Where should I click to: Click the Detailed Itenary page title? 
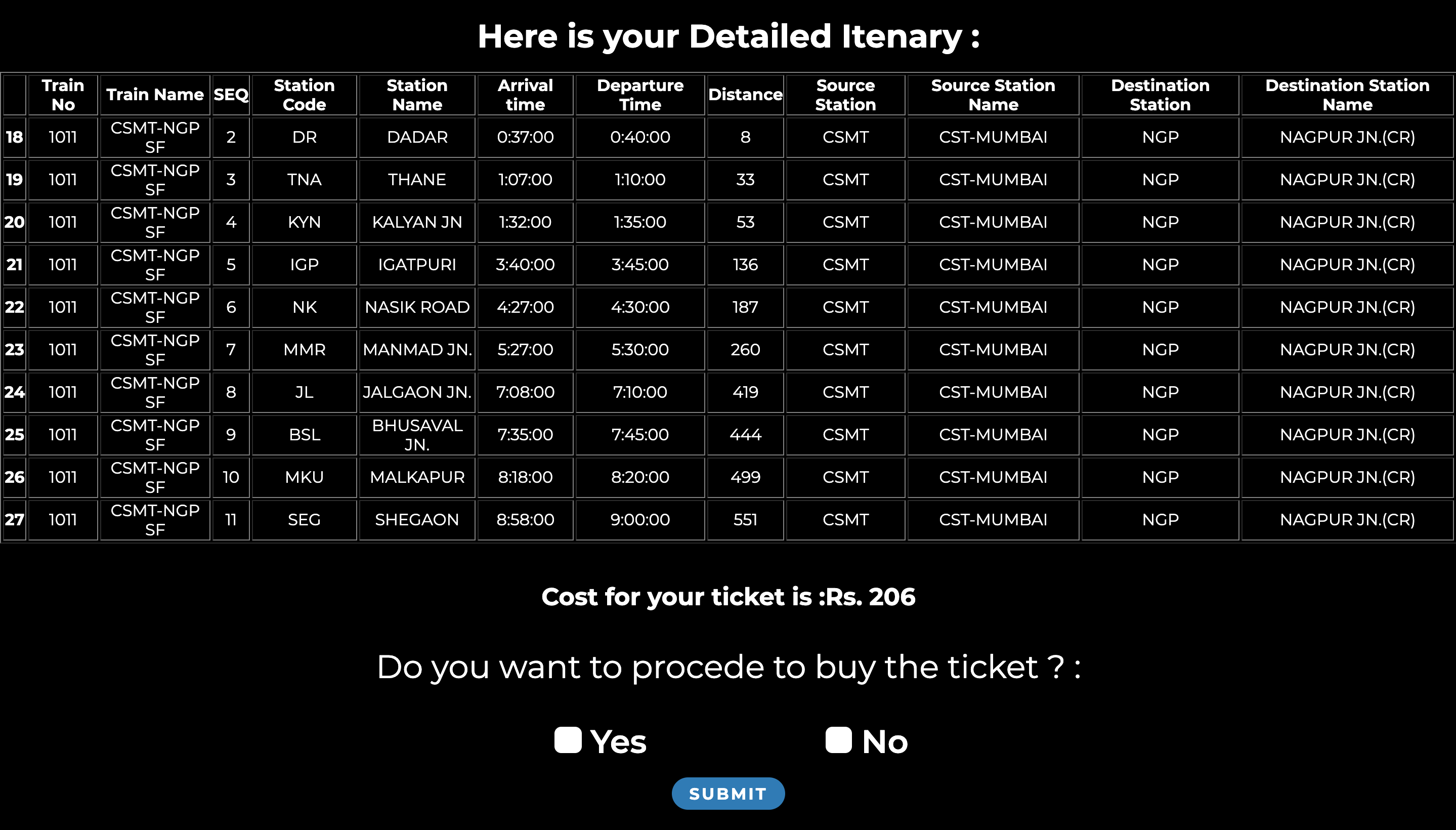pyautogui.click(x=727, y=36)
